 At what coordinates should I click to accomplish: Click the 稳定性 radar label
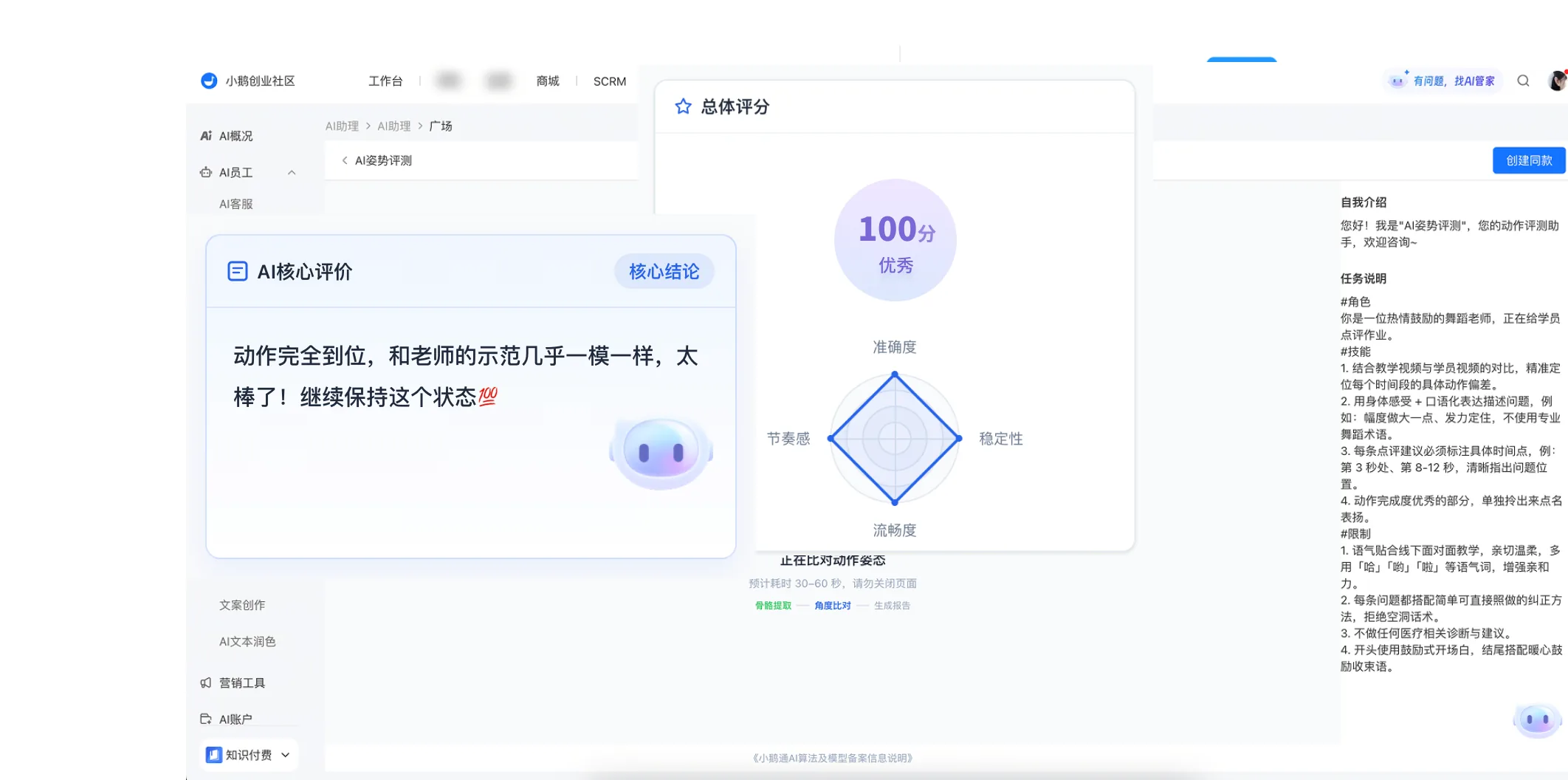1001,439
